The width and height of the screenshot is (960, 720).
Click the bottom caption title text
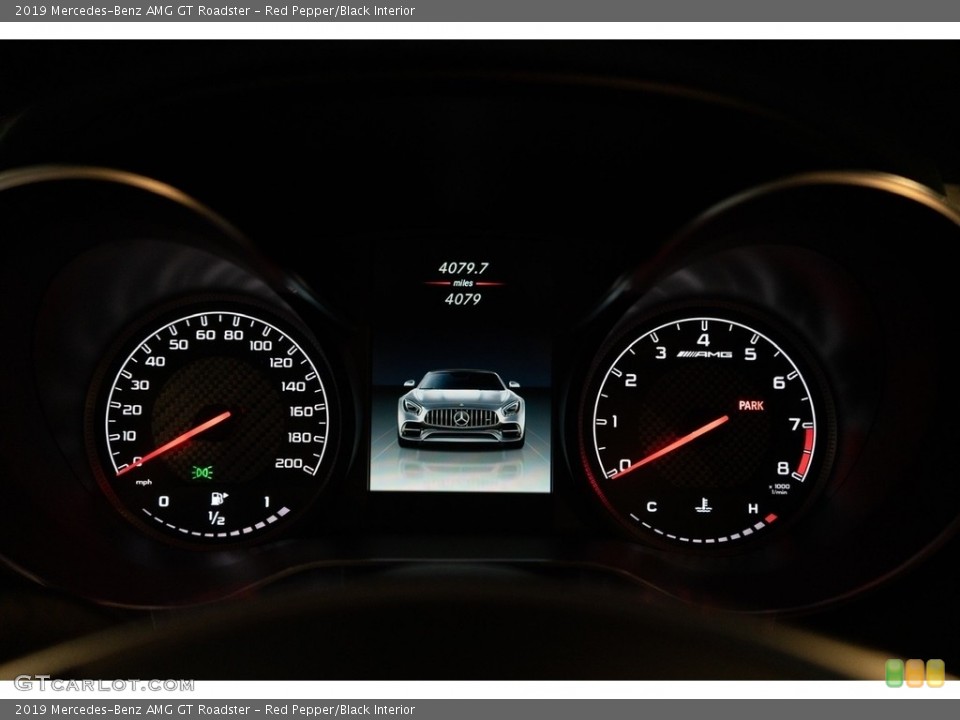[215, 710]
